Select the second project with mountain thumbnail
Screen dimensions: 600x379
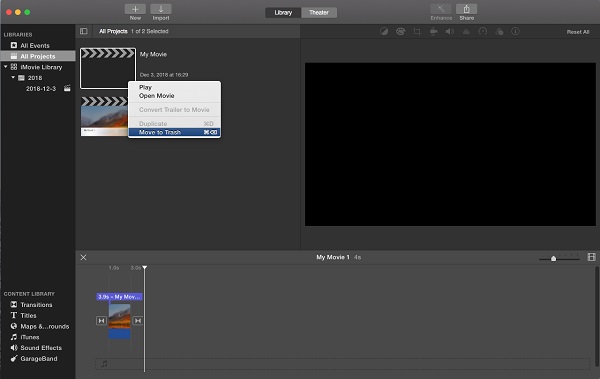[104, 116]
